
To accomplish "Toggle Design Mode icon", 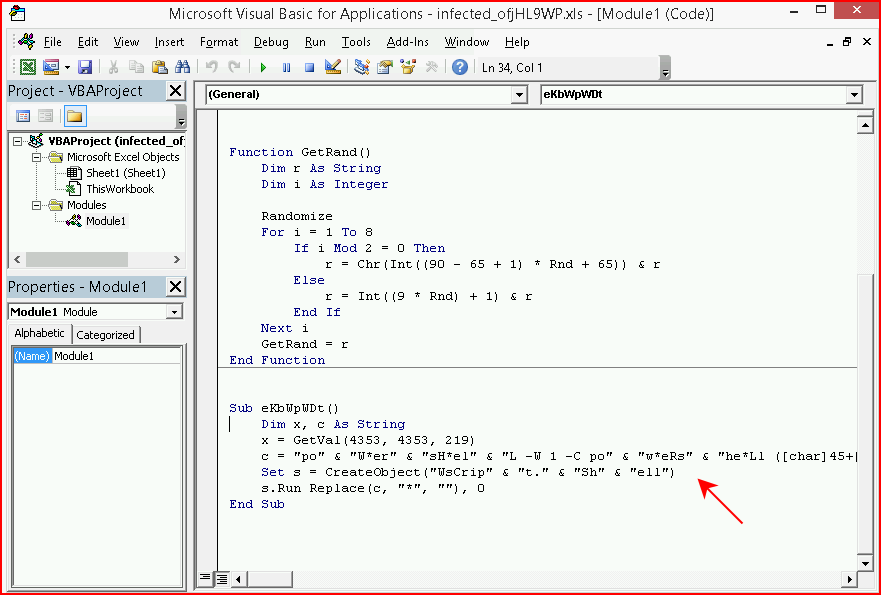I will coord(333,67).
